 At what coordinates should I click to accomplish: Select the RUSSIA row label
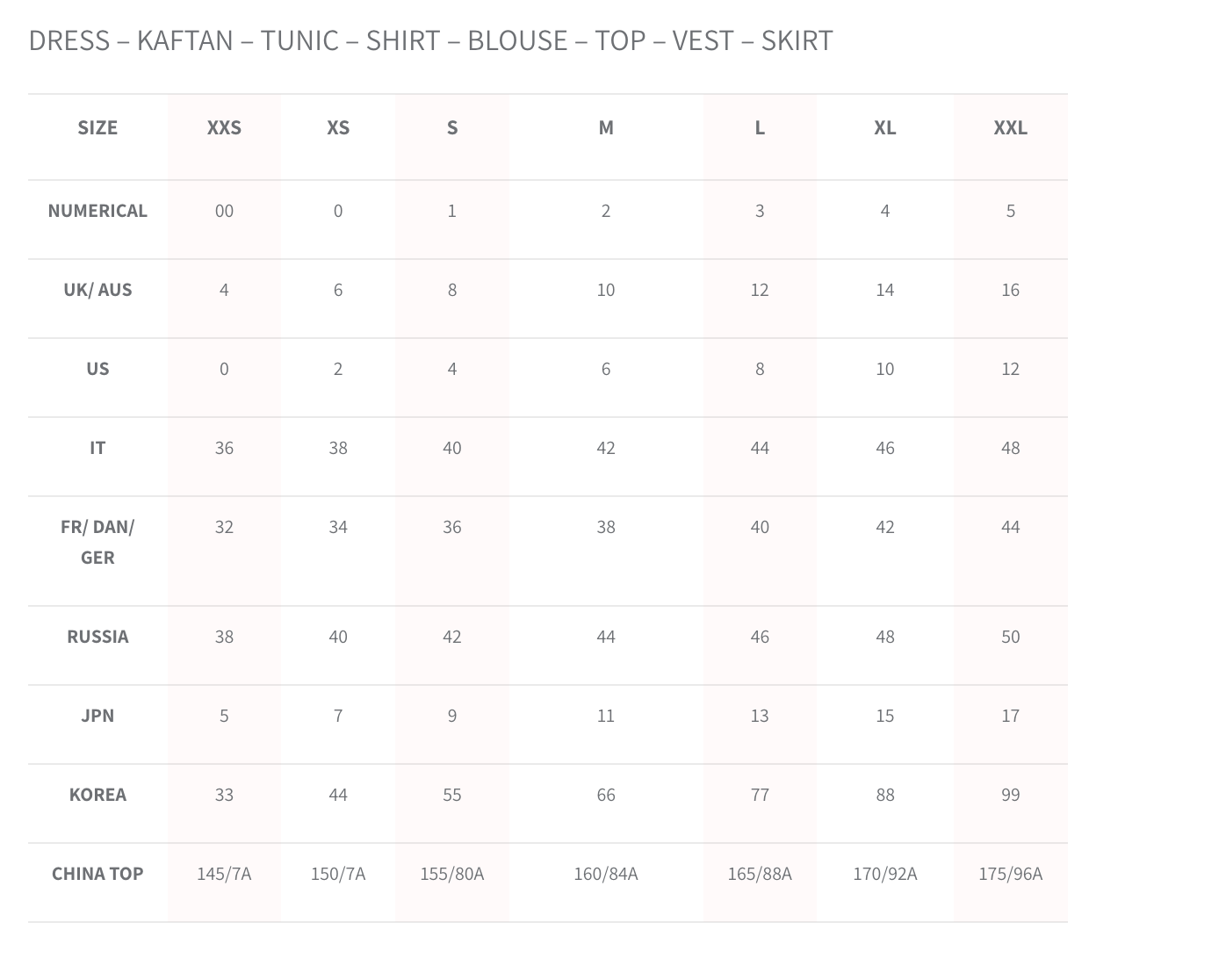pyautogui.click(x=97, y=637)
